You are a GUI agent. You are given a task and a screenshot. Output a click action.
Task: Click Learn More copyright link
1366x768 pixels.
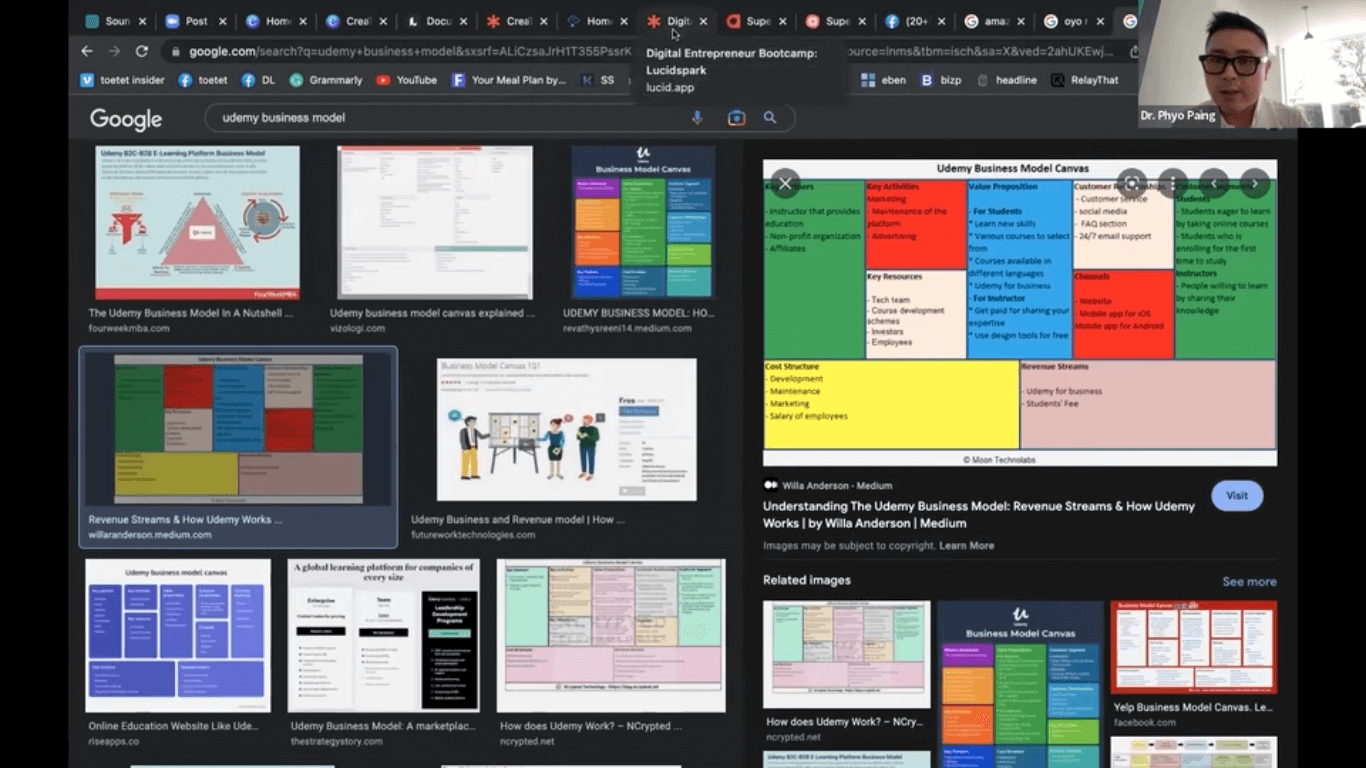pos(966,546)
